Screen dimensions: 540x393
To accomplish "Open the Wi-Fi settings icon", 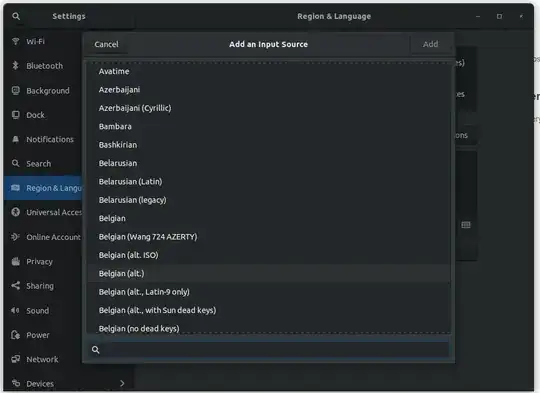I will point(15,41).
